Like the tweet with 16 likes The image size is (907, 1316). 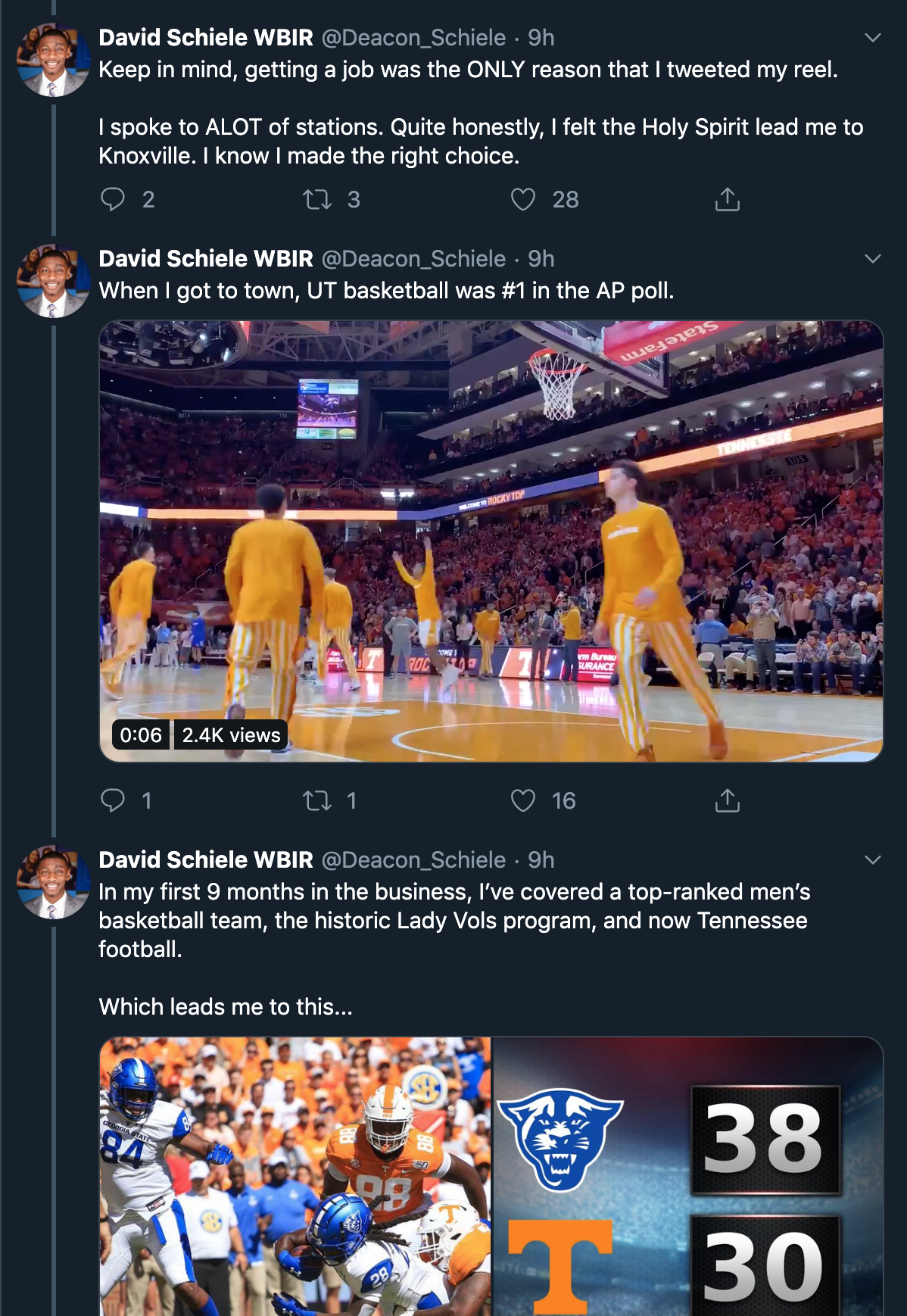523,800
